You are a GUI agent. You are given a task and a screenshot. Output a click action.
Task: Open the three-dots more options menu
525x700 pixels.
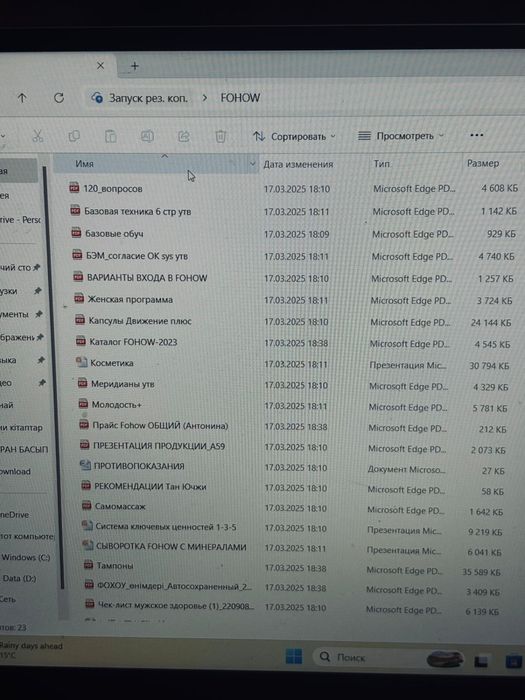point(477,135)
